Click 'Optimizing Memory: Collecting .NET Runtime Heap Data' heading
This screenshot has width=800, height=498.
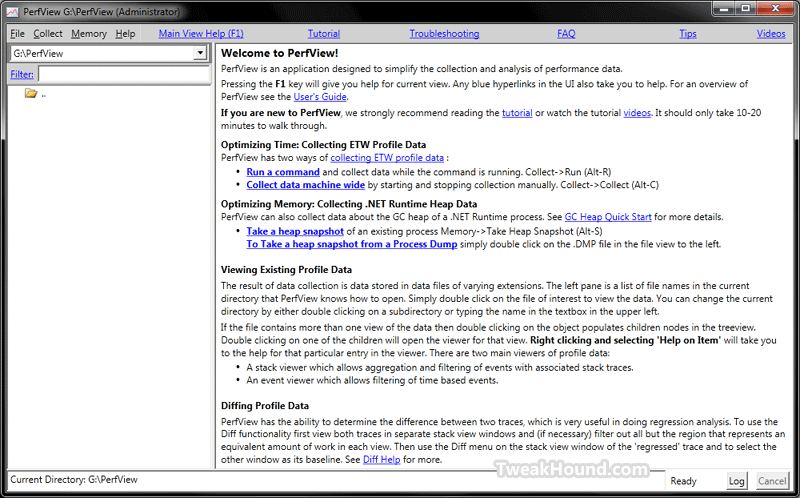click(349, 204)
